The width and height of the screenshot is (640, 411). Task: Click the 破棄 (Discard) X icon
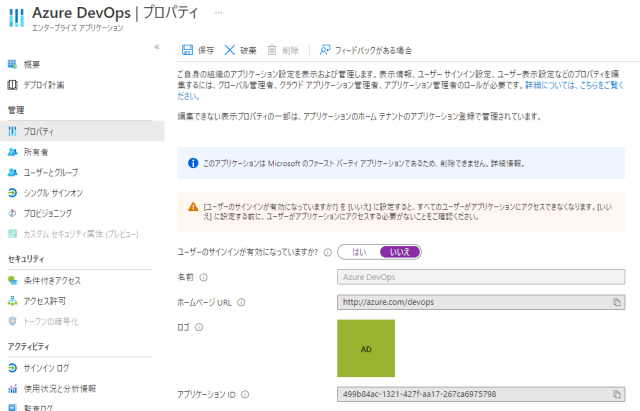pos(230,50)
